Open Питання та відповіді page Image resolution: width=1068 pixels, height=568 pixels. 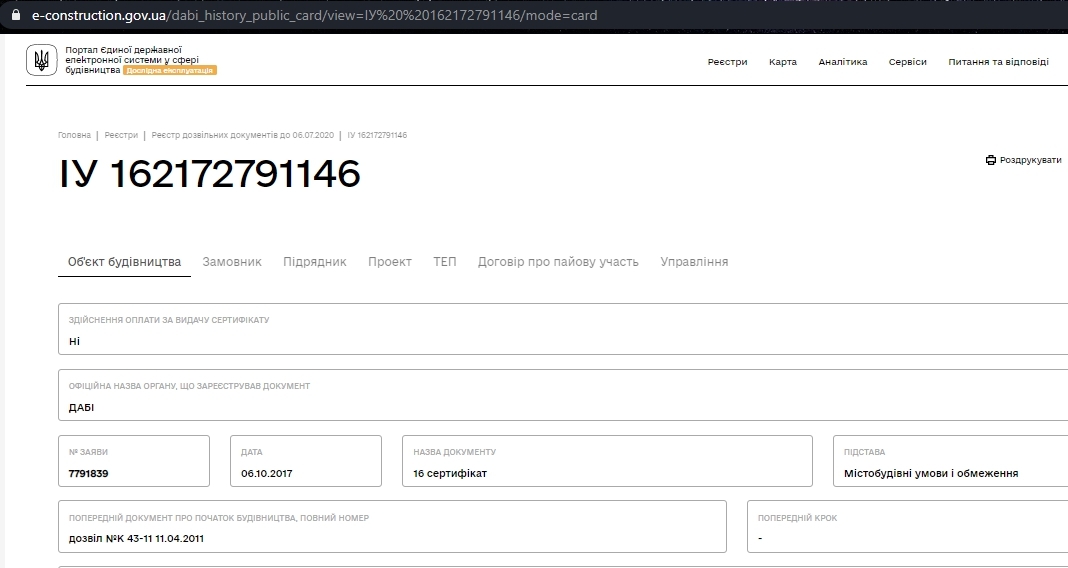(999, 61)
